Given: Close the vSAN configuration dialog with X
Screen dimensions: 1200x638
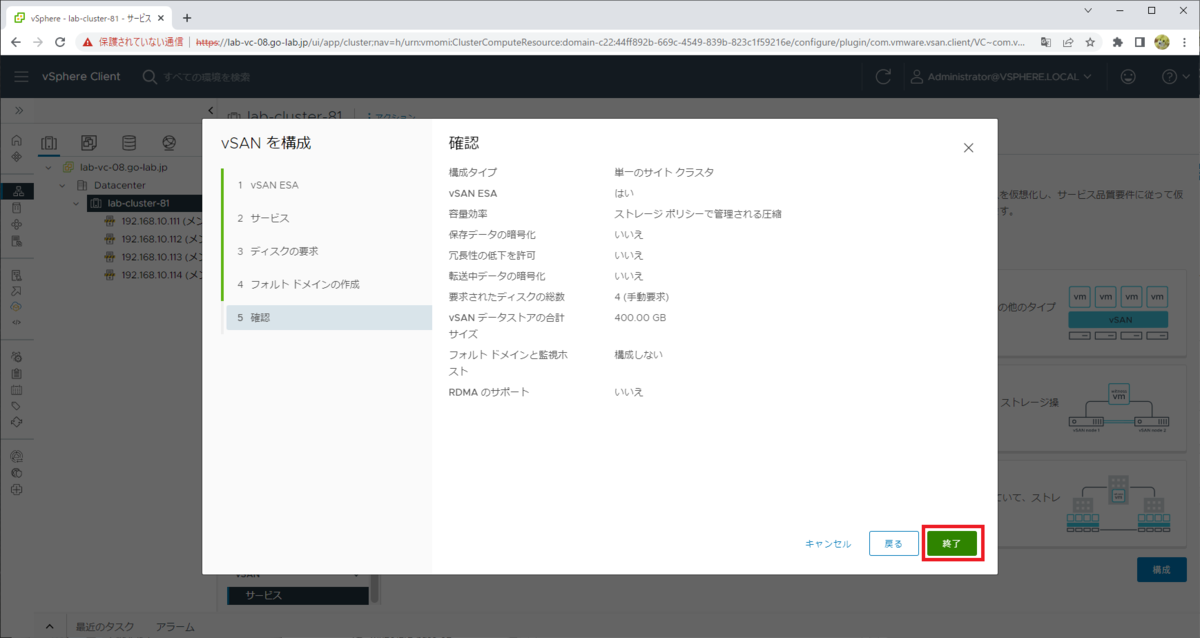Looking at the screenshot, I should coord(968,147).
